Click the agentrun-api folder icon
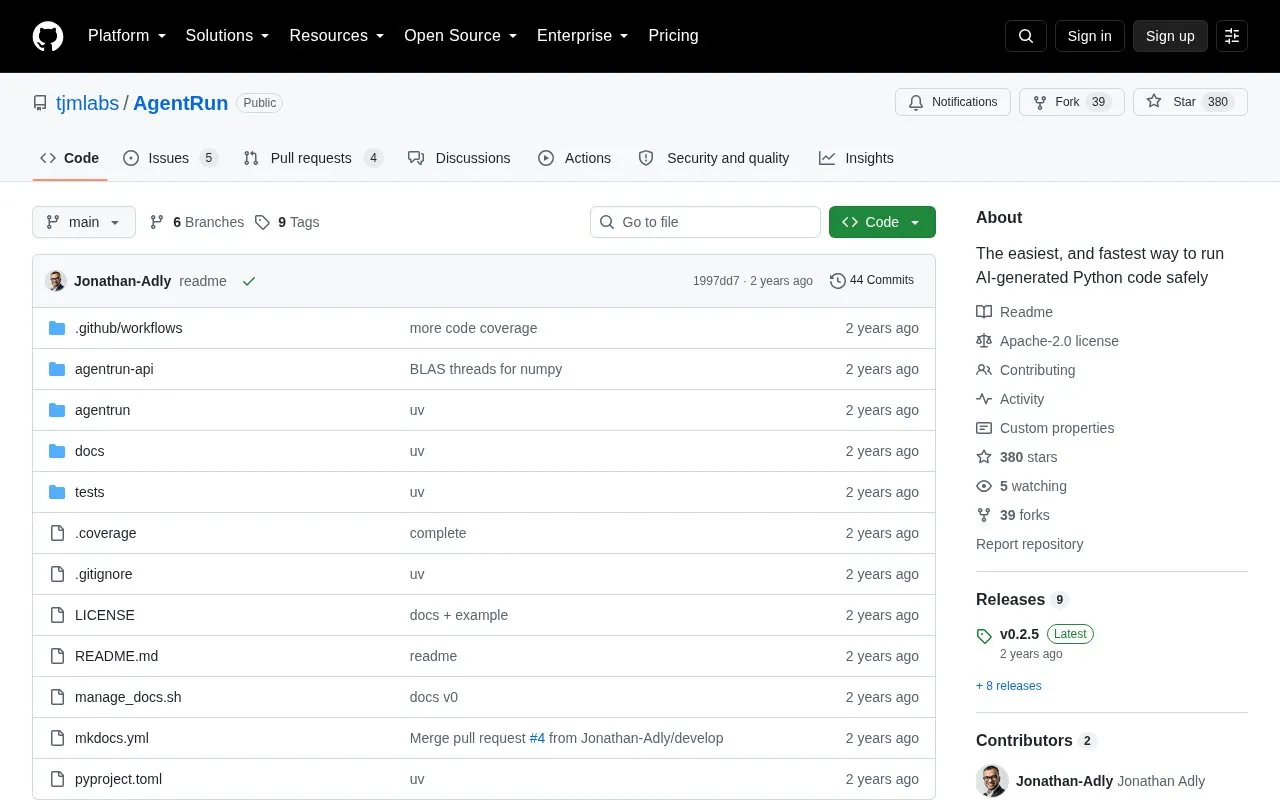The height and width of the screenshot is (800, 1280). point(57,369)
